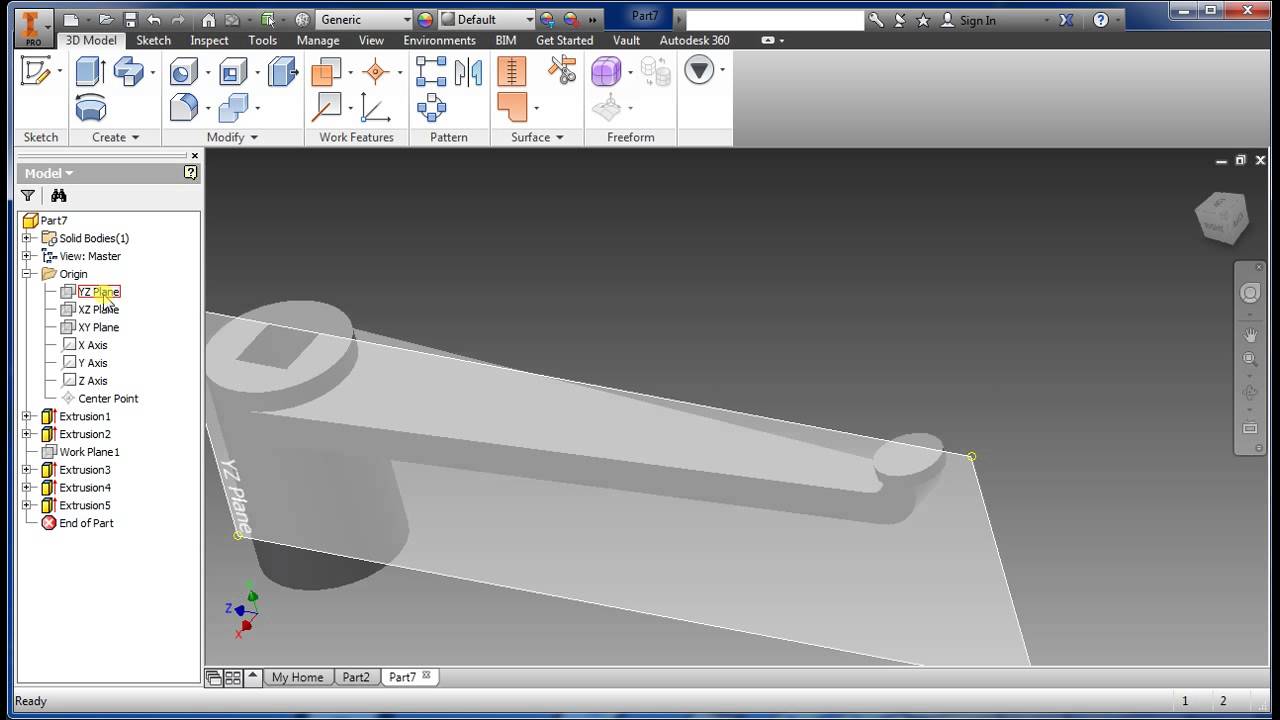Screen dimensions: 1280x720
Task: Click the Sign In link
Action: point(977,20)
